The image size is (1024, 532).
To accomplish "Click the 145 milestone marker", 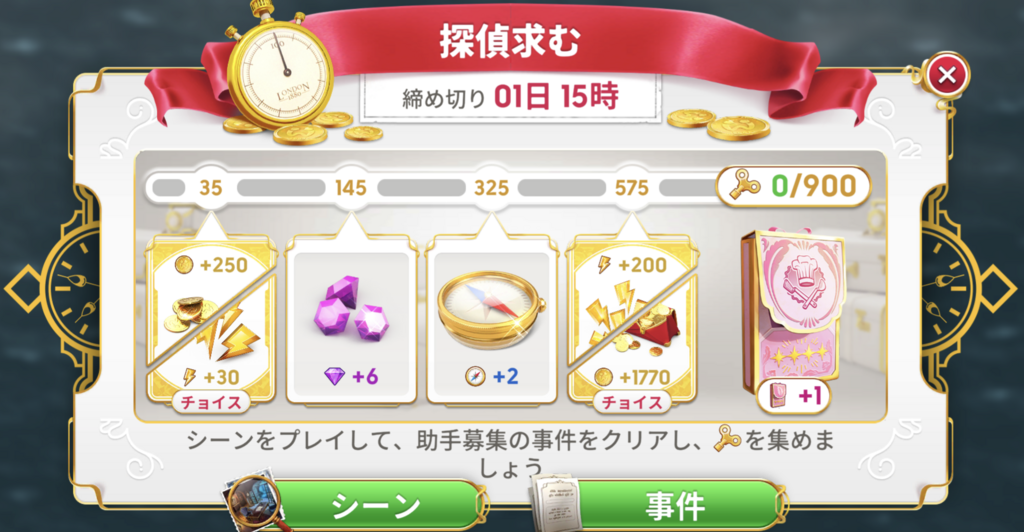I will click(x=351, y=188).
